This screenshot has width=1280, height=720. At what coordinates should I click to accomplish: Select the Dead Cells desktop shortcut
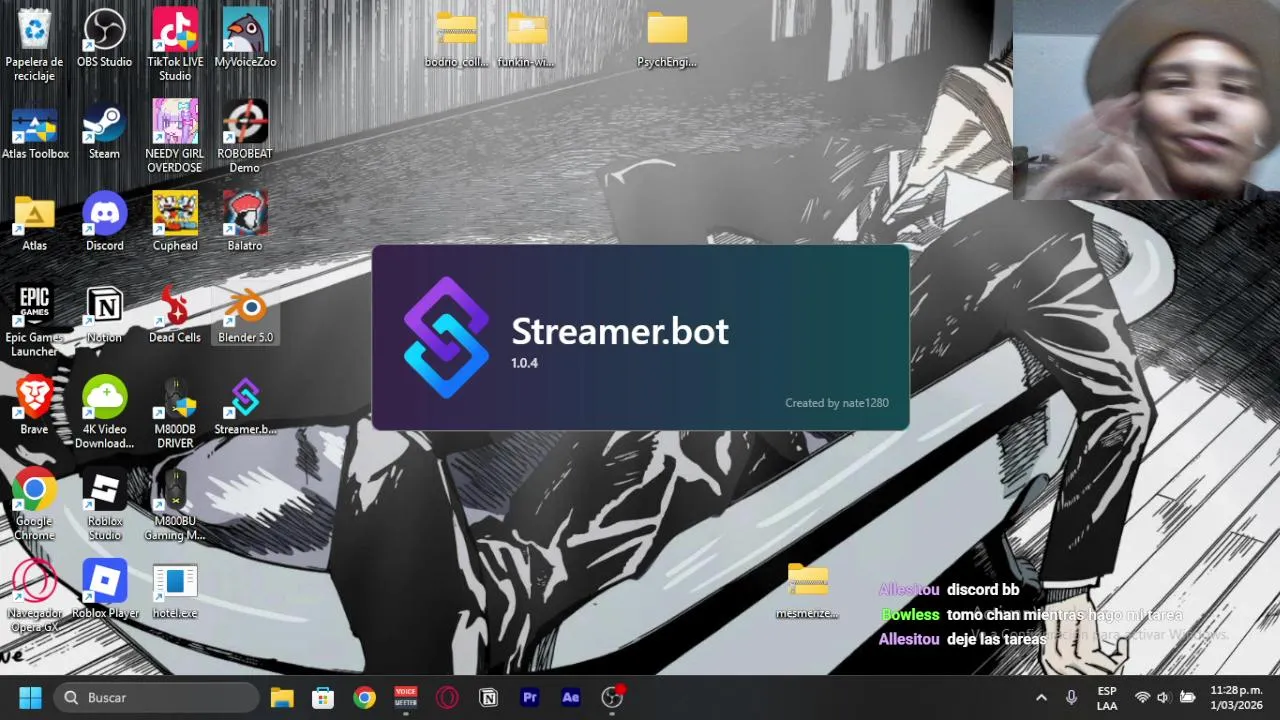pos(175,314)
